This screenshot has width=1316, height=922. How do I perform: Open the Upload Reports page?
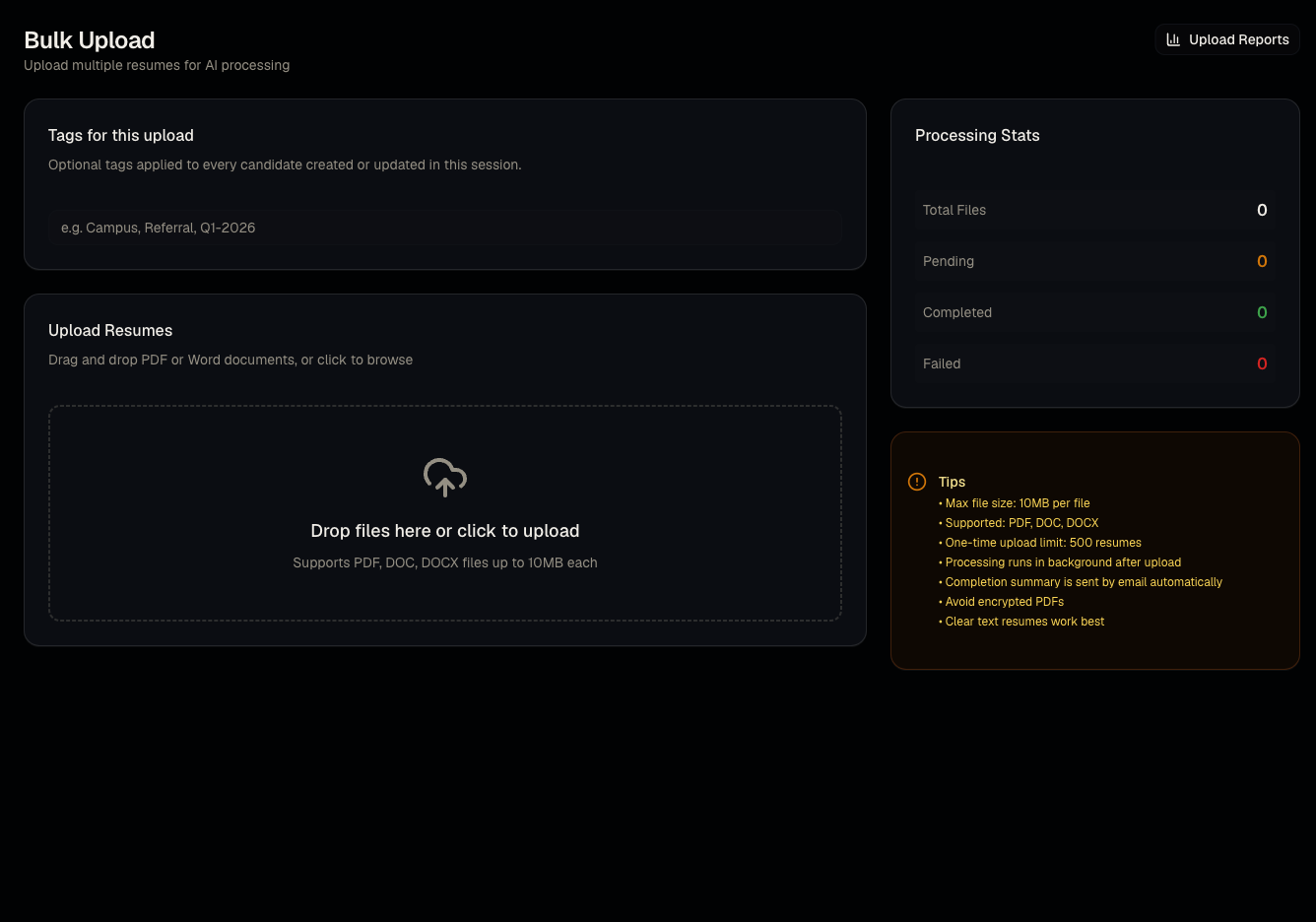(1227, 39)
